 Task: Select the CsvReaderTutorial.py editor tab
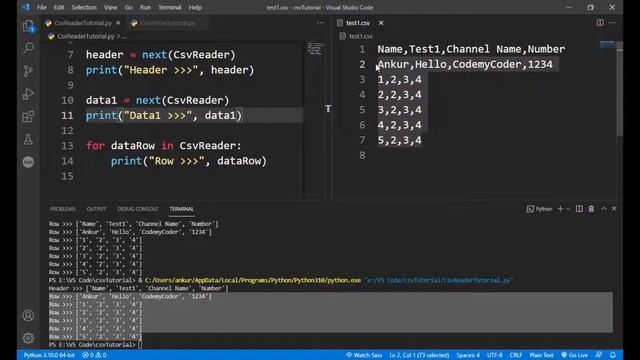coord(83,23)
